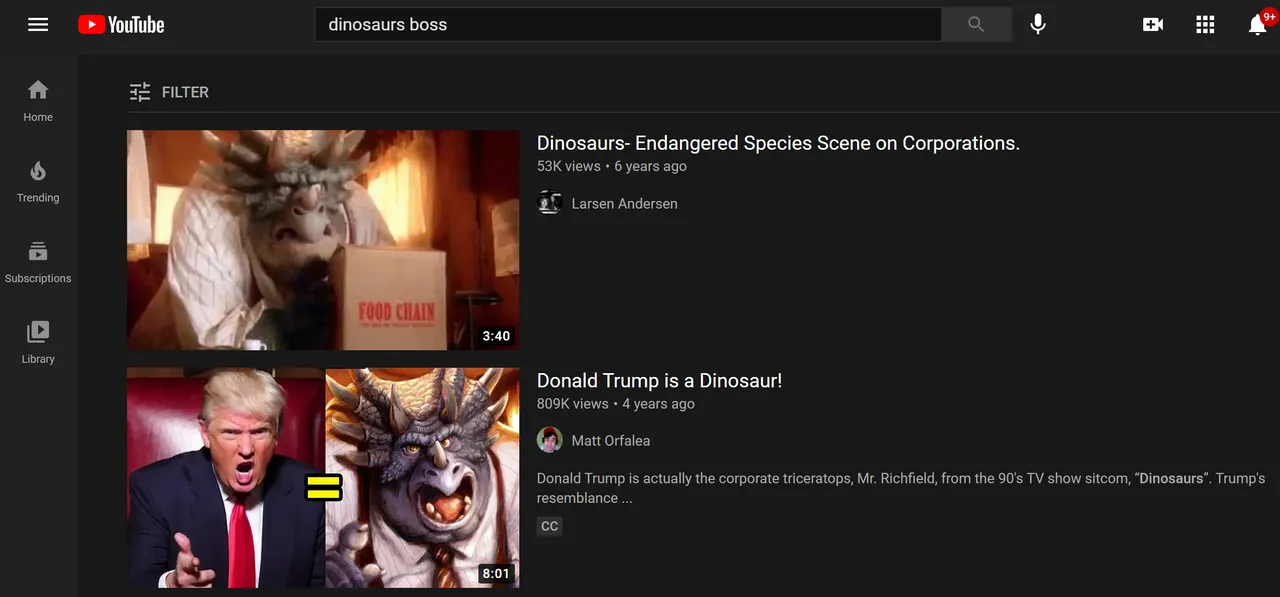Visit Matt Orfalea channel name
The width and height of the screenshot is (1280, 597).
coord(610,441)
